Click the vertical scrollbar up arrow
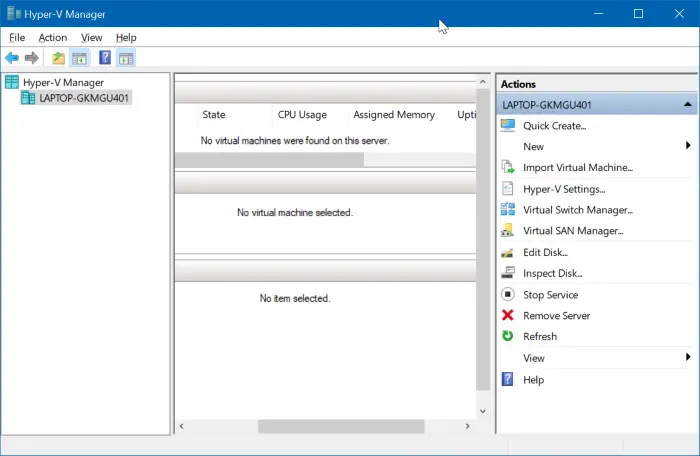This screenshot has height=456, width=700. tap(483, 82)
